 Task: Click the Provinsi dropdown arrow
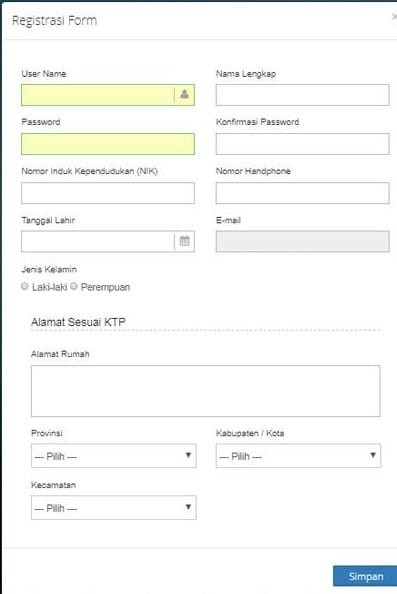click(188, 455)
